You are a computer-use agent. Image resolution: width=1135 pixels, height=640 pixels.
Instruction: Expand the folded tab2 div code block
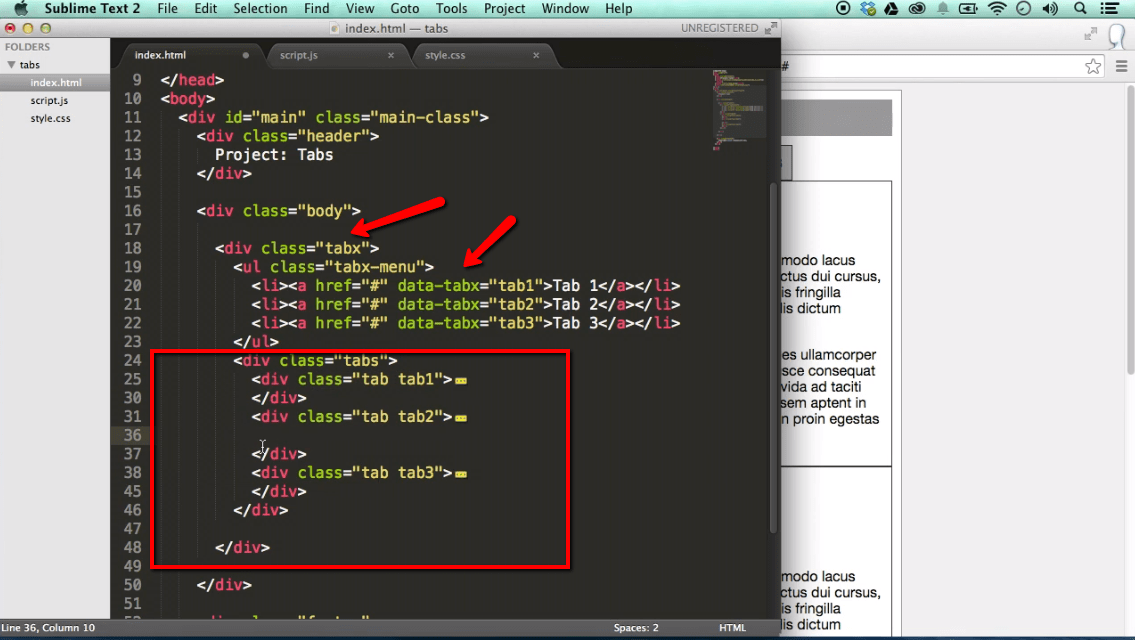pyautogui.click(x=460, y=417)
